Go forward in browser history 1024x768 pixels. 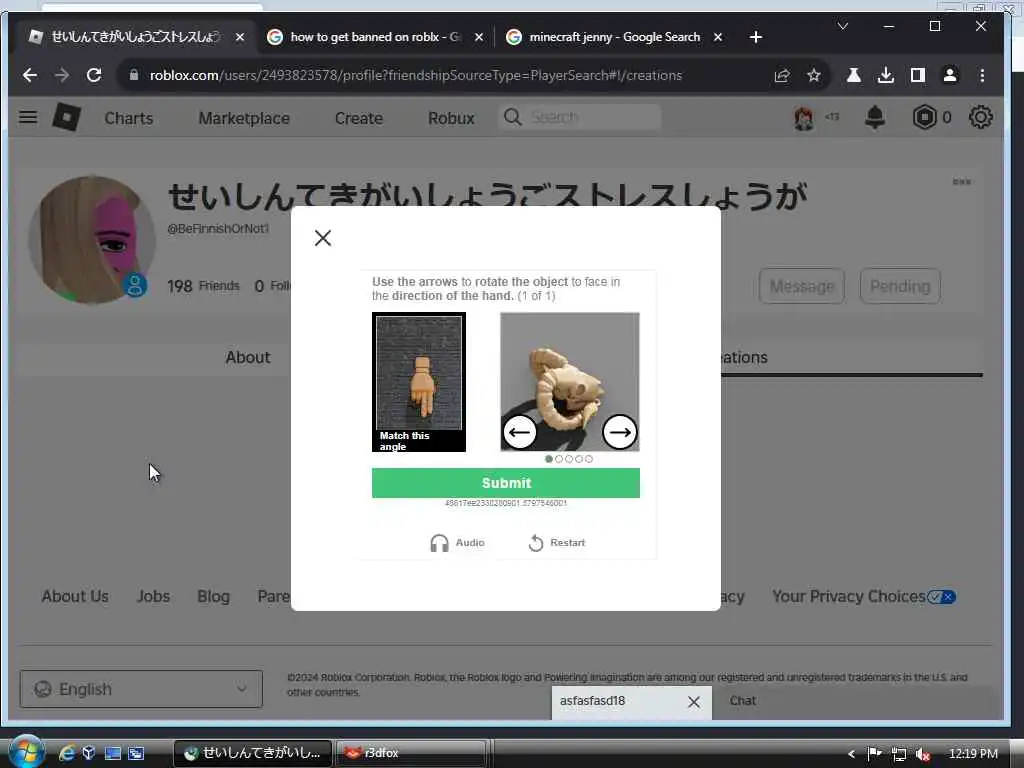61,75
